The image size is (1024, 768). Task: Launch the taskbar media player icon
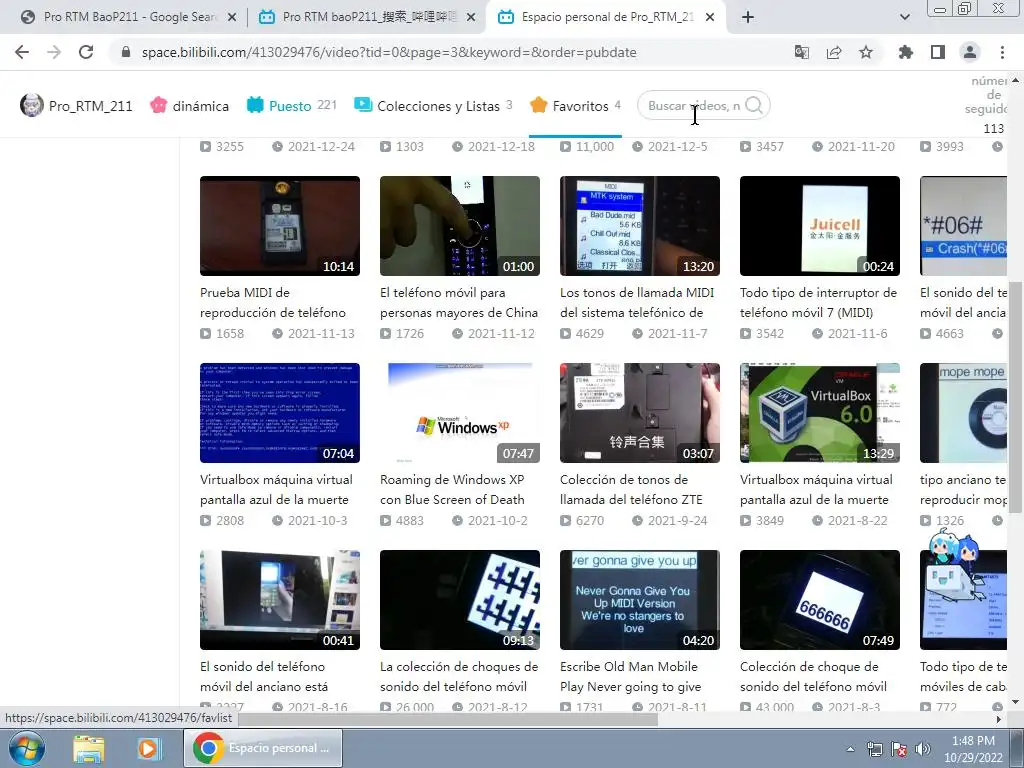click(x=148, y=748)
